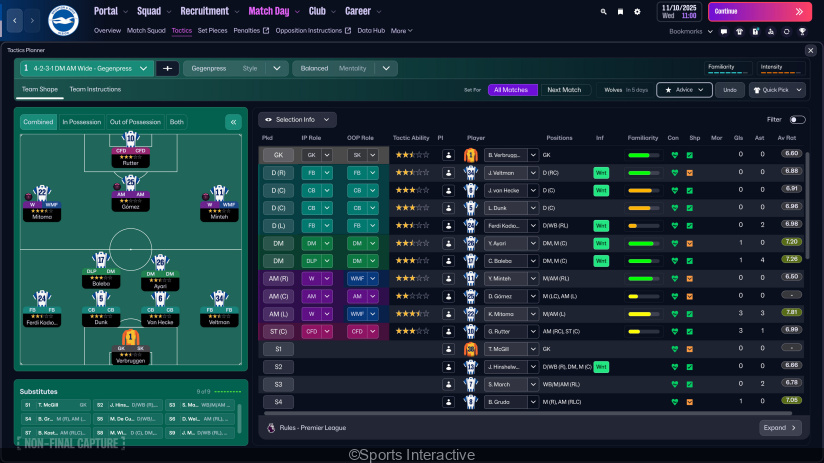
Task: Open the tactic name dropdown 4-2-3-1 DM AM Wide
Action: tap(87, 68)
